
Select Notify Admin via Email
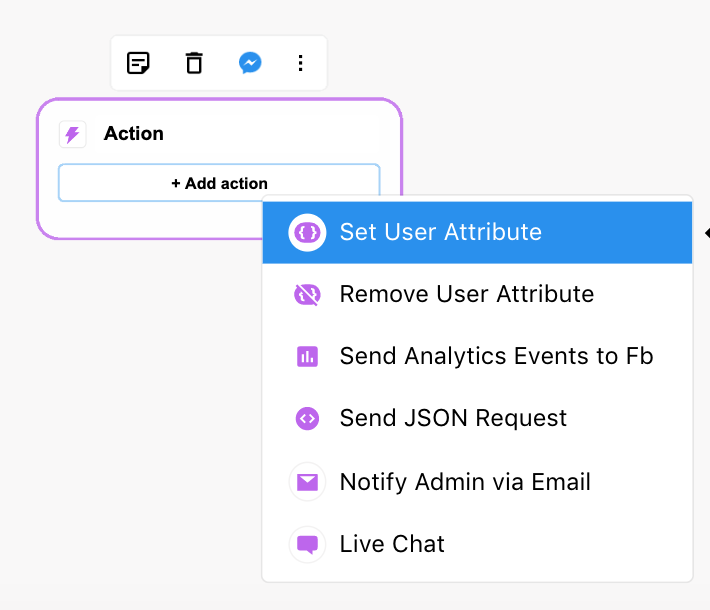477,482
